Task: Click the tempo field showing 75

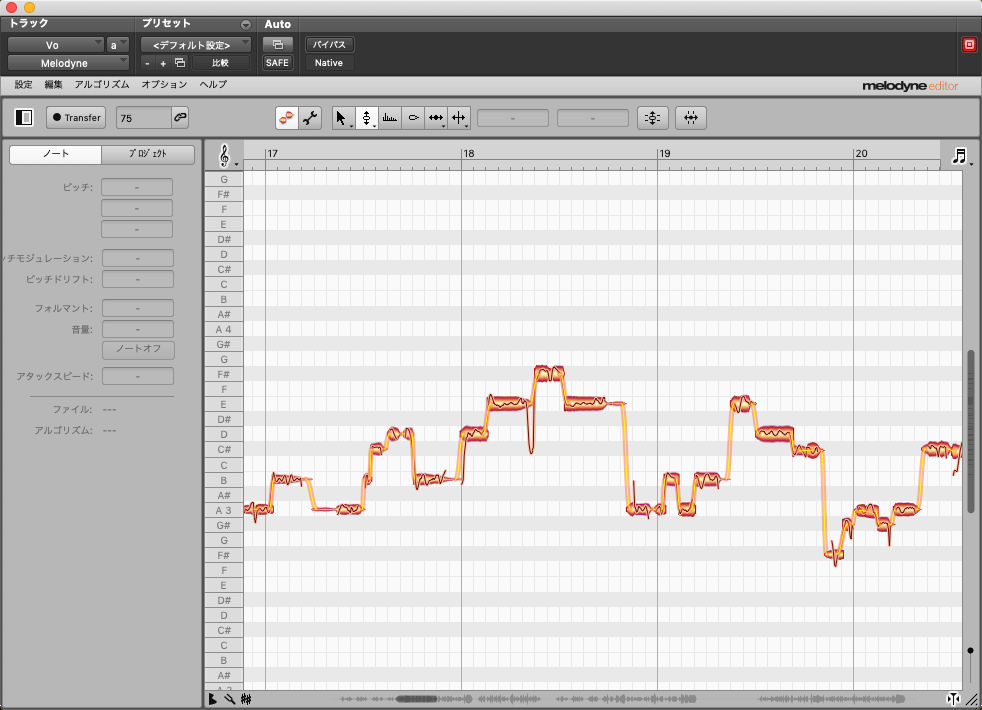Action: (x=142, y=118)
